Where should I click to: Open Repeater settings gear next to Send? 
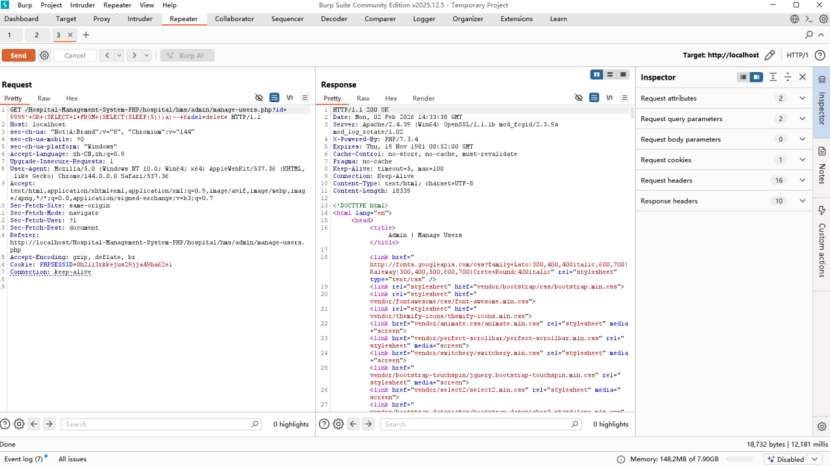click(x=46, y=56)
